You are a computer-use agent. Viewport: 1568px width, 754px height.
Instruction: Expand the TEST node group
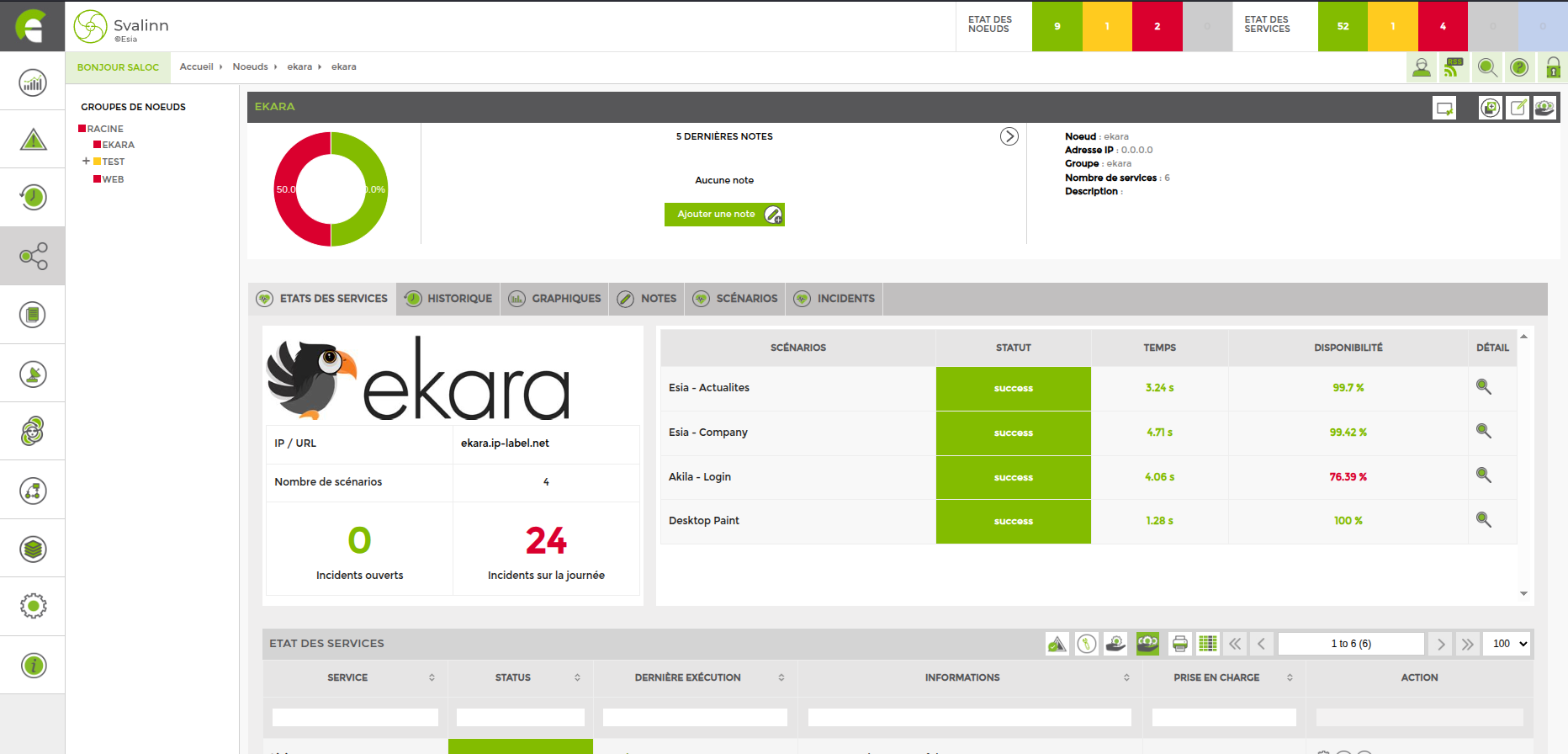click(x=86, y=161)
